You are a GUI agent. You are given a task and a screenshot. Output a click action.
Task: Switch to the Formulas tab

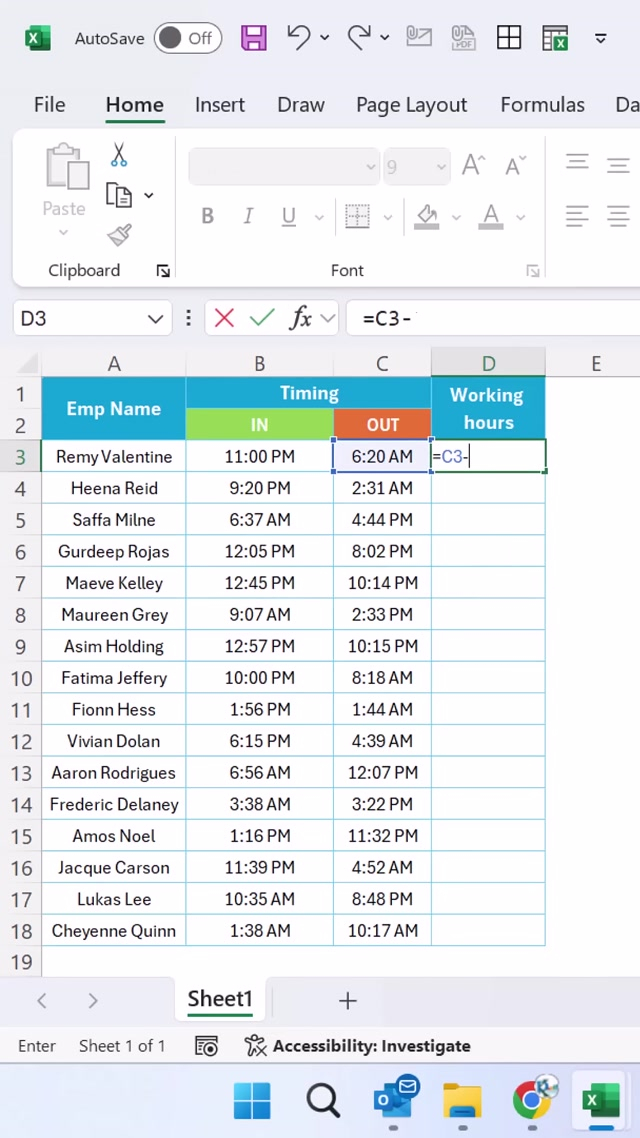tap(542, 105)
